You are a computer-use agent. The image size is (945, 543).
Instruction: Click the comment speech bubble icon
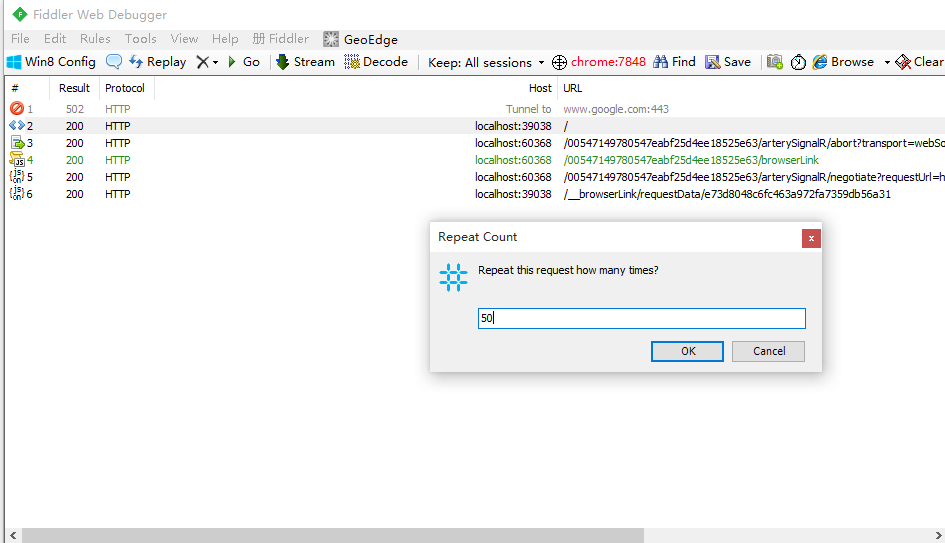point(114,62)
